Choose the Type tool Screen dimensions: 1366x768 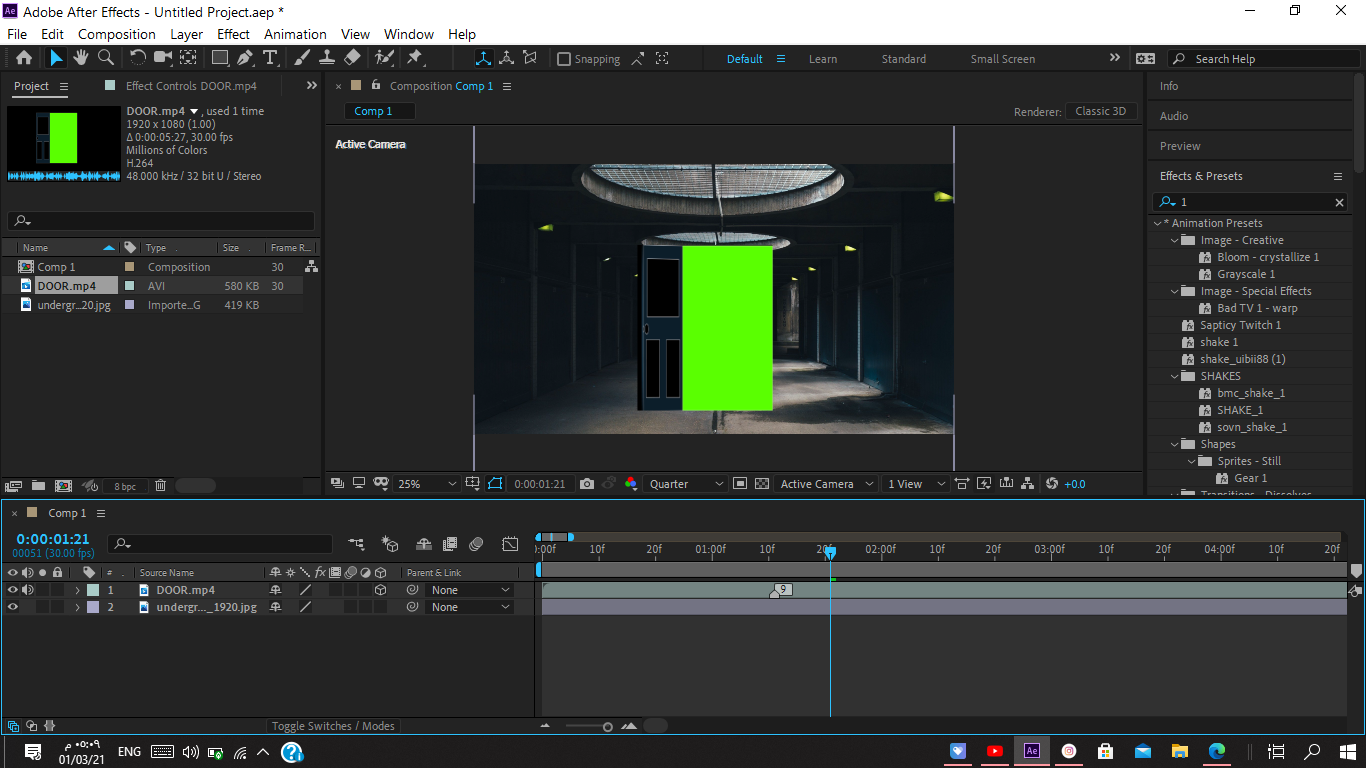(x=270, y=58)
